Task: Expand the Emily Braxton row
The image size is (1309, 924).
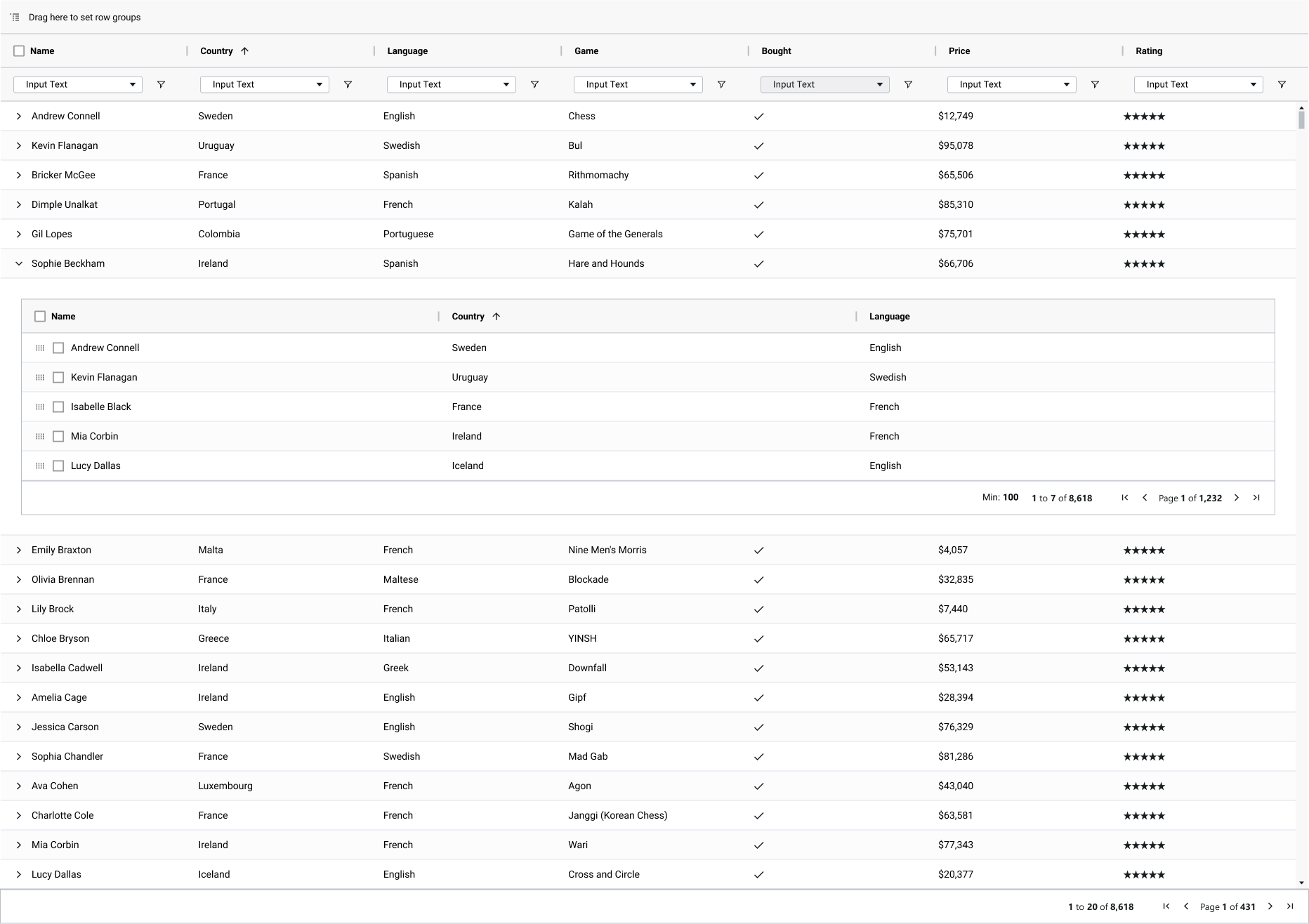Action: coord(18,550)
